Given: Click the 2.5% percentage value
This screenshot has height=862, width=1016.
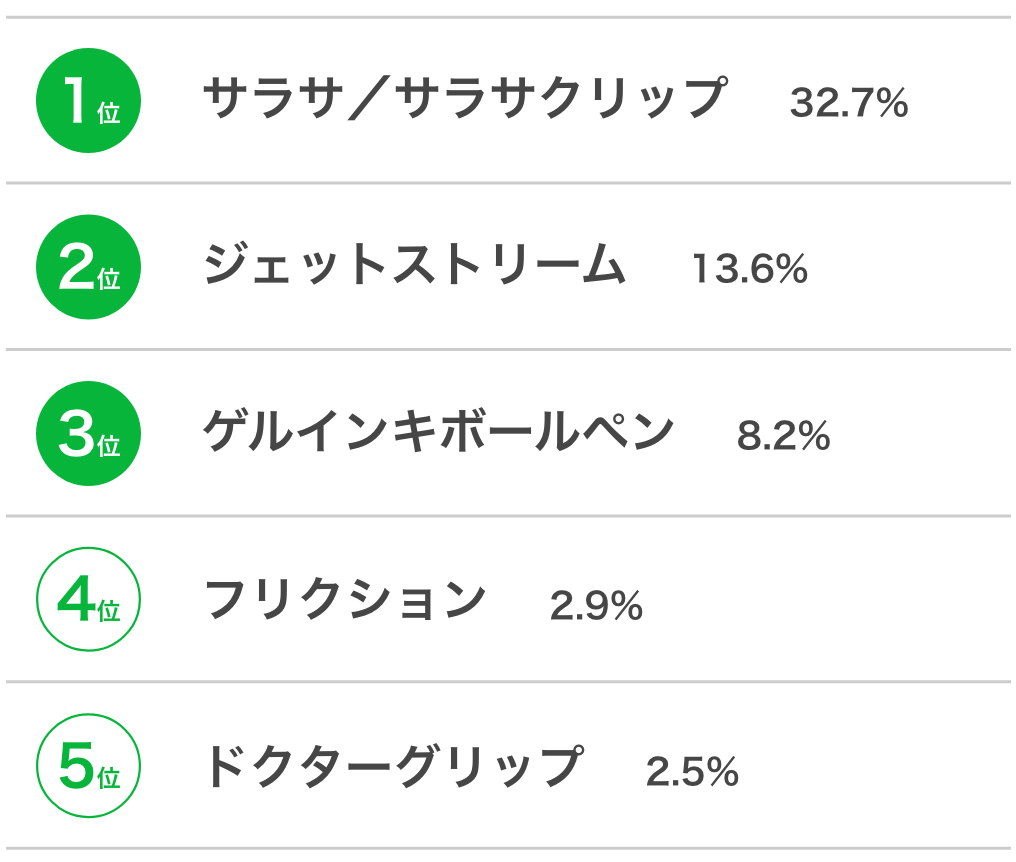Looking at the screenshot, I should coord(692,771).
